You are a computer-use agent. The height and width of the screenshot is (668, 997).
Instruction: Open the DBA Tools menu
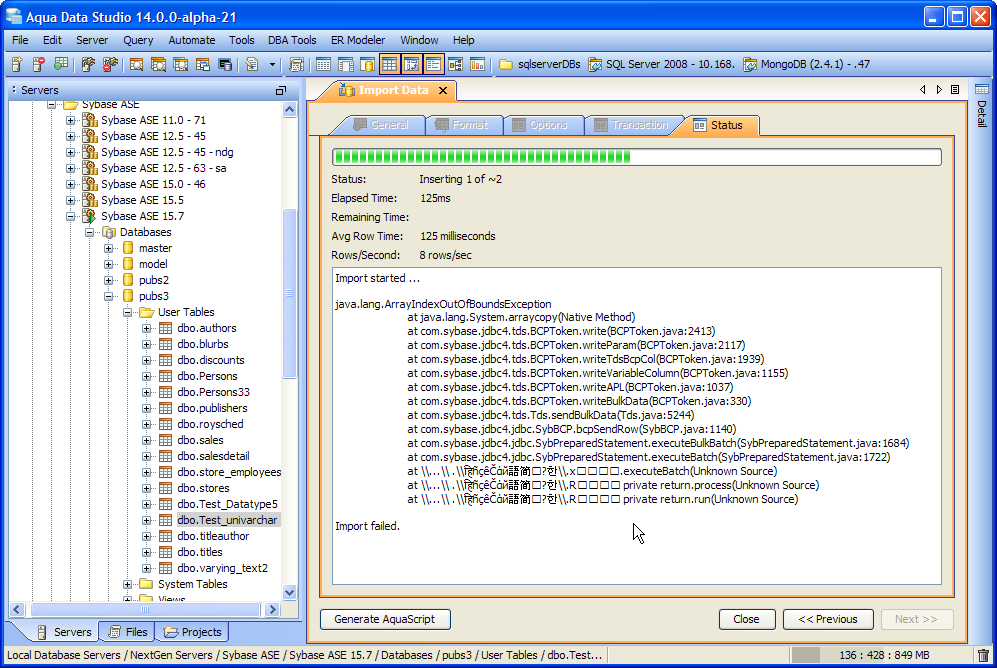[x=292, y=40]
